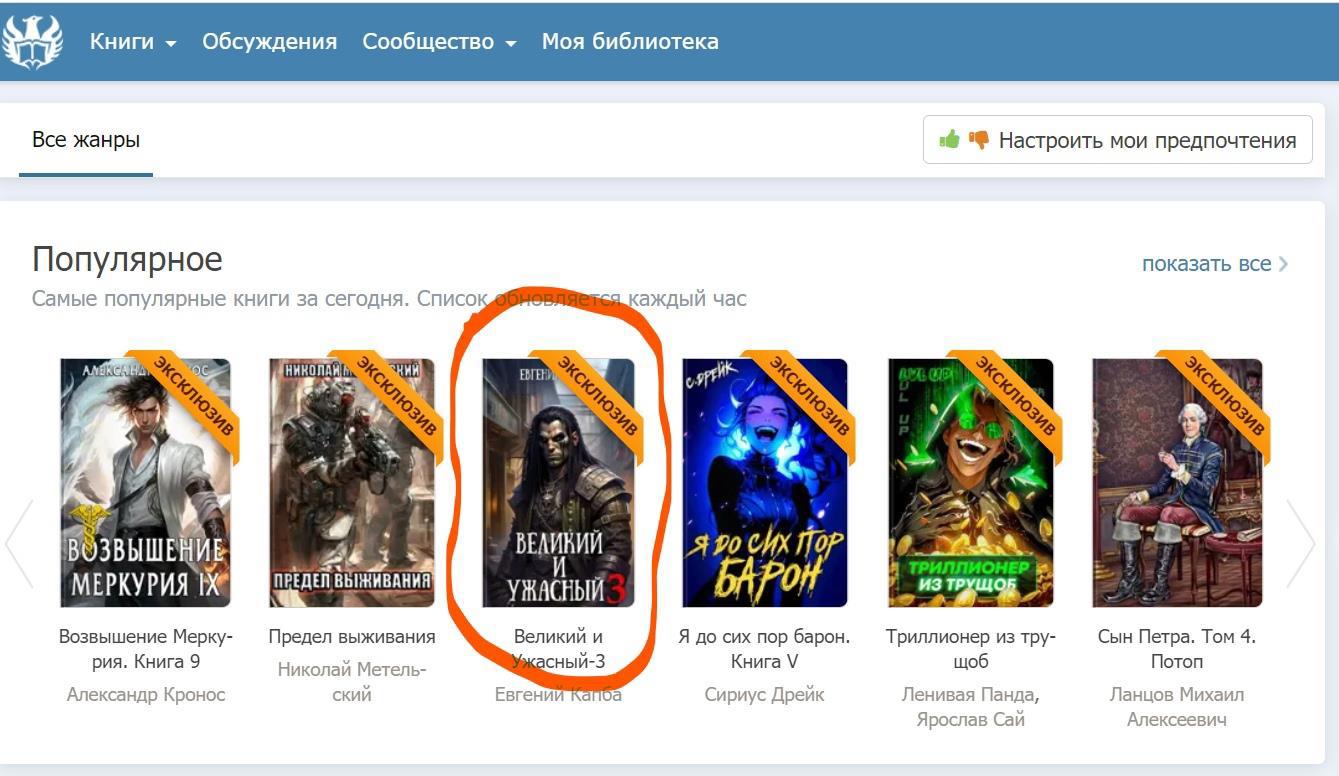Open the Сын Петра book cover image
This screenshot has width=1339, height=776.
1177,483
